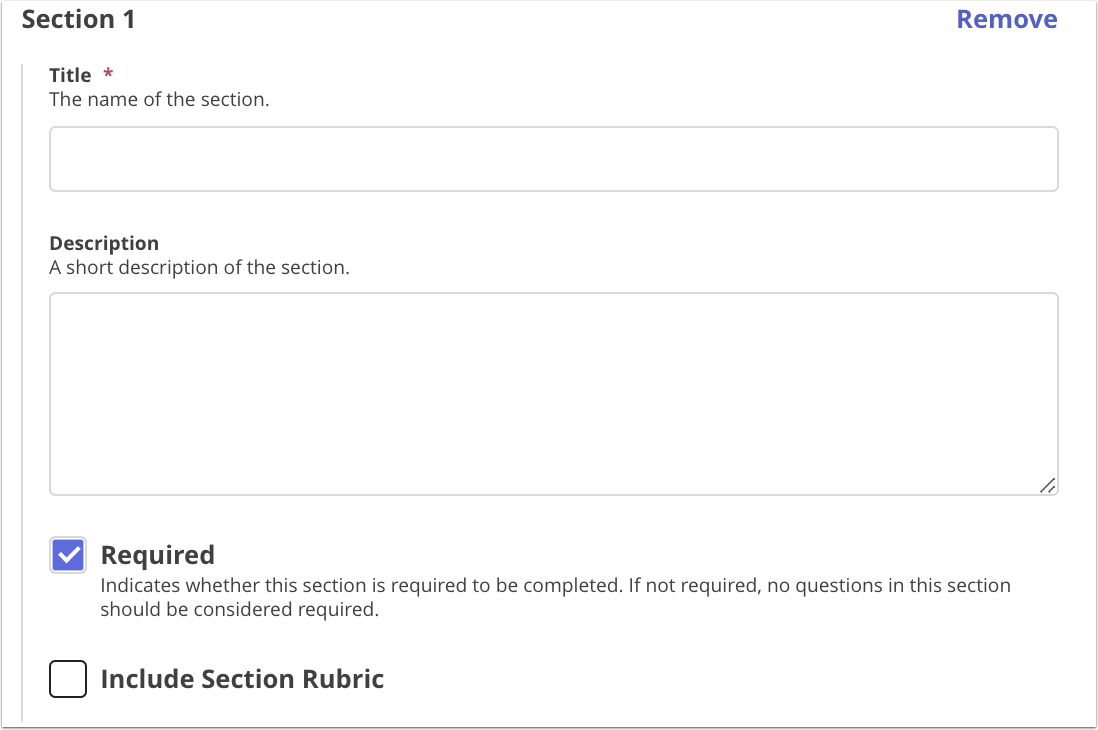Click the Title label
The height and width of the screenshot is (730, 1098).
[69, 74]
